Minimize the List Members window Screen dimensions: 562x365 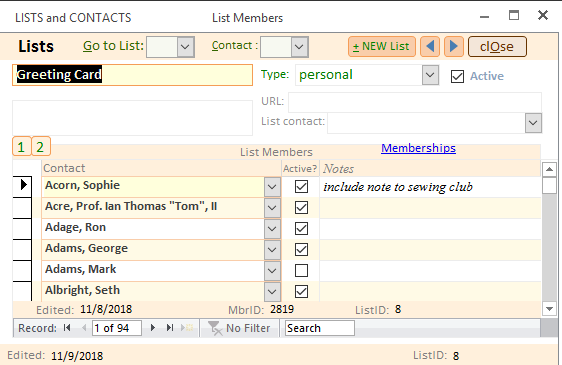pyautogui.click(x=485, y=16)
